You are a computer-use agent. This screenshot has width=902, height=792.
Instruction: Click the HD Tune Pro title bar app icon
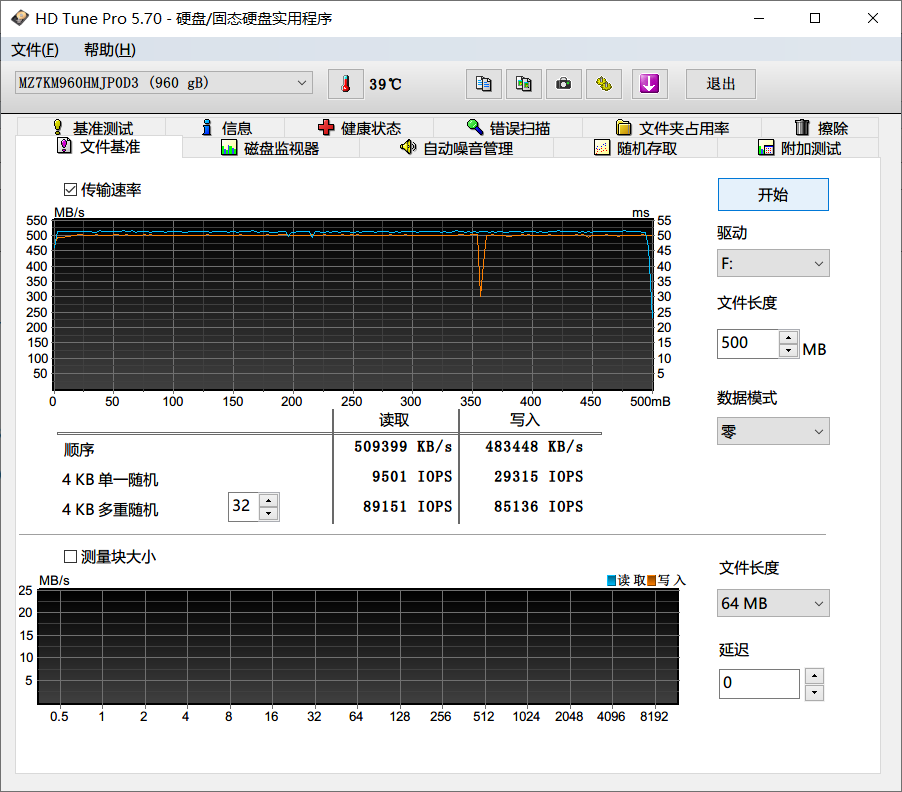point(20,18)
